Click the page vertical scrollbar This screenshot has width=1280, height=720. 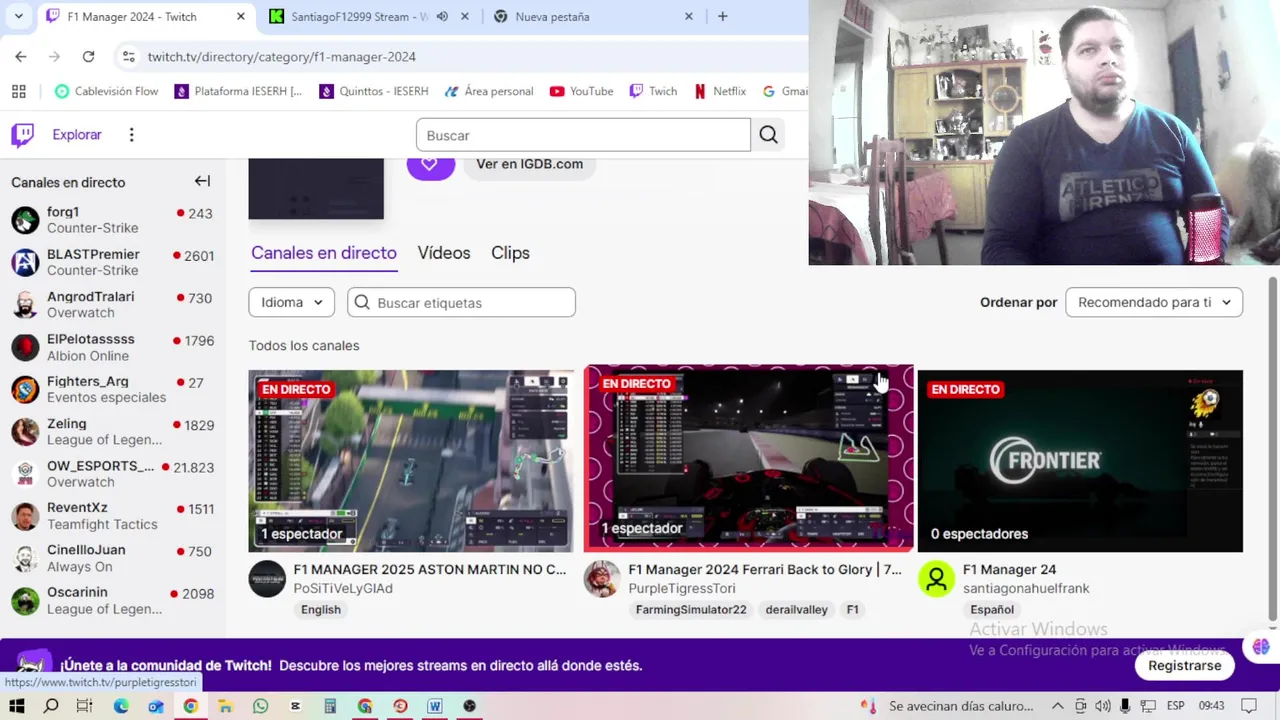pos(1272,447)
